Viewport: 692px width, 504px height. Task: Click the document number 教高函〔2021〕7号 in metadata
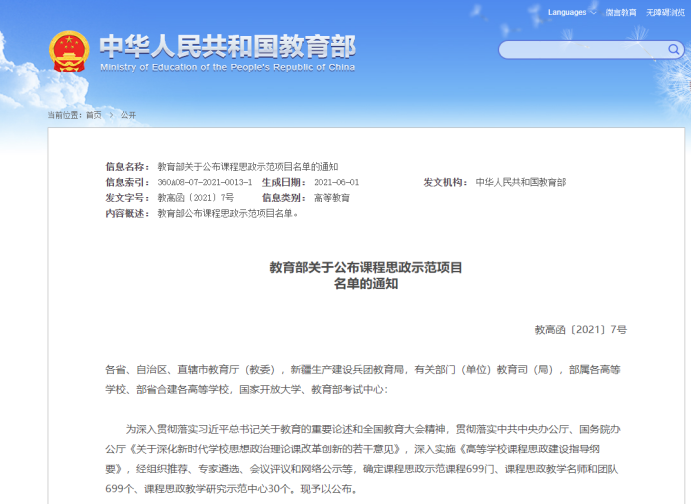(x=195, y=198)
